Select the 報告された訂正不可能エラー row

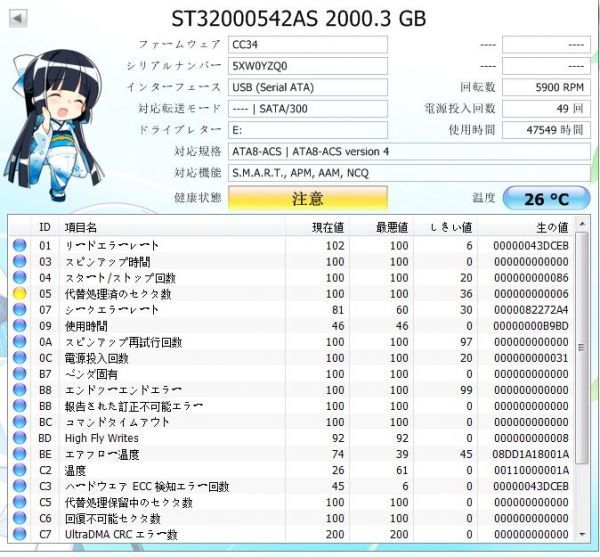[291, 406]
